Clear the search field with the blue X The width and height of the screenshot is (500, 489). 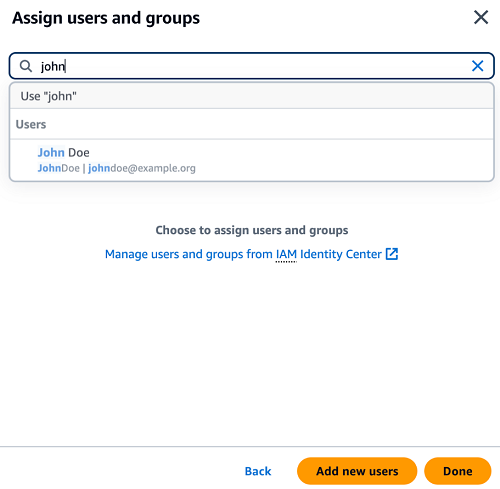click(x=477, y=66)
